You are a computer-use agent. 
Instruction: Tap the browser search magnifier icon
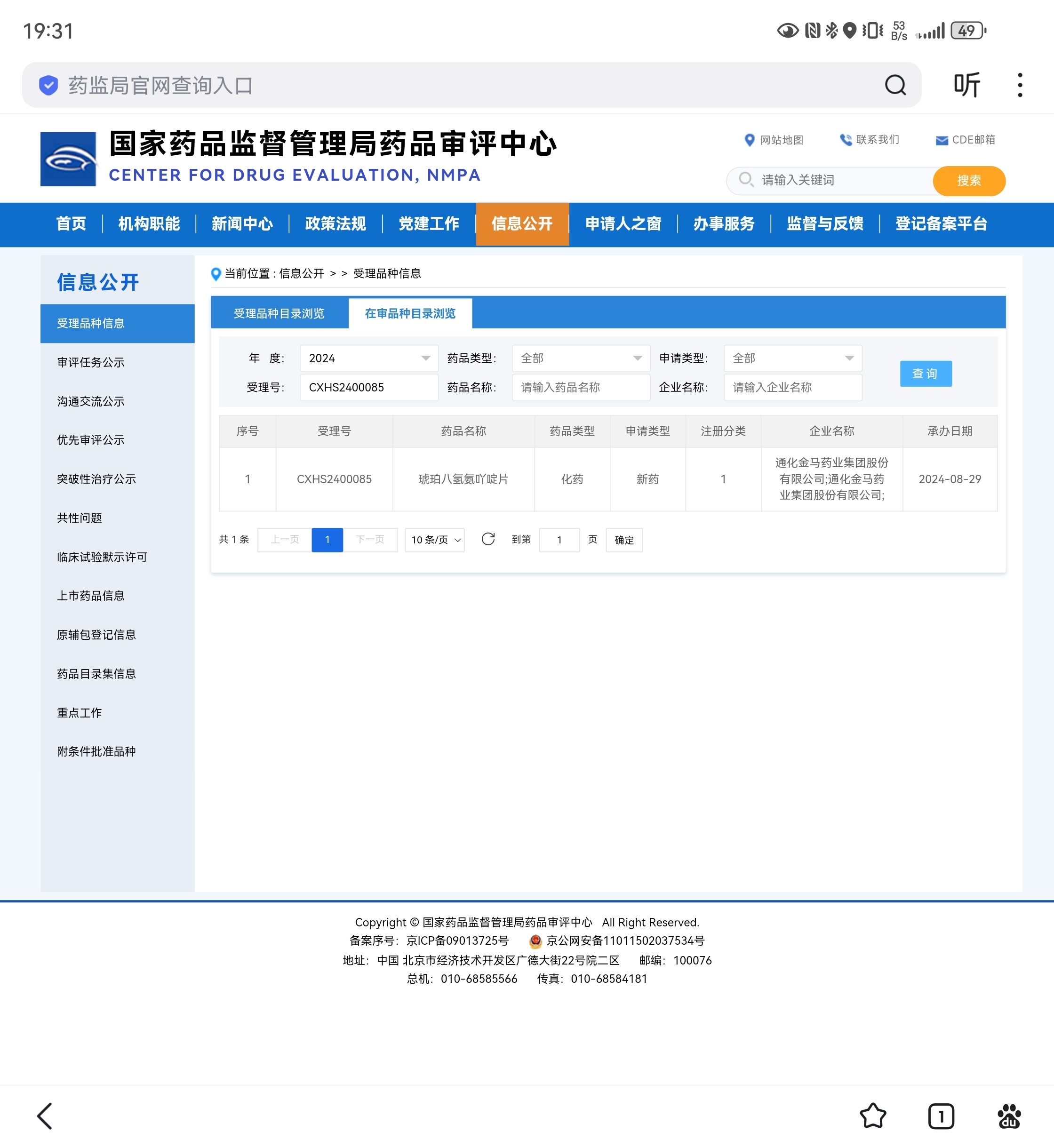895,85
